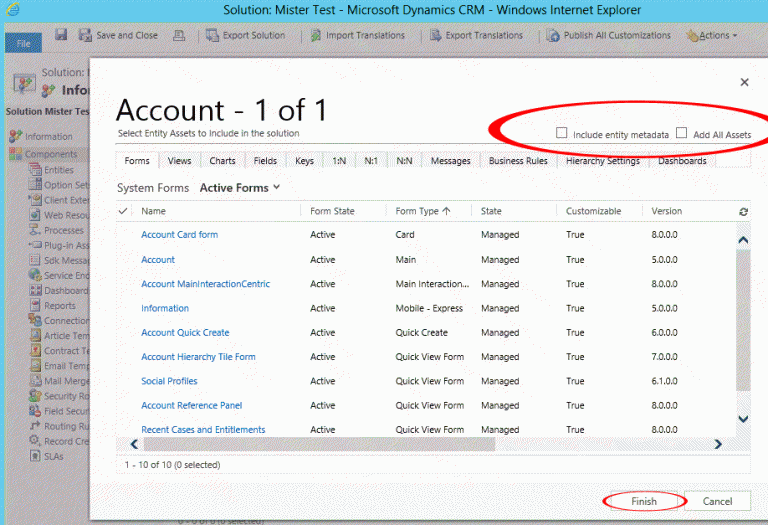
Task: Click the Routing Rules icon in sidebar
Action: coord(35,426)
